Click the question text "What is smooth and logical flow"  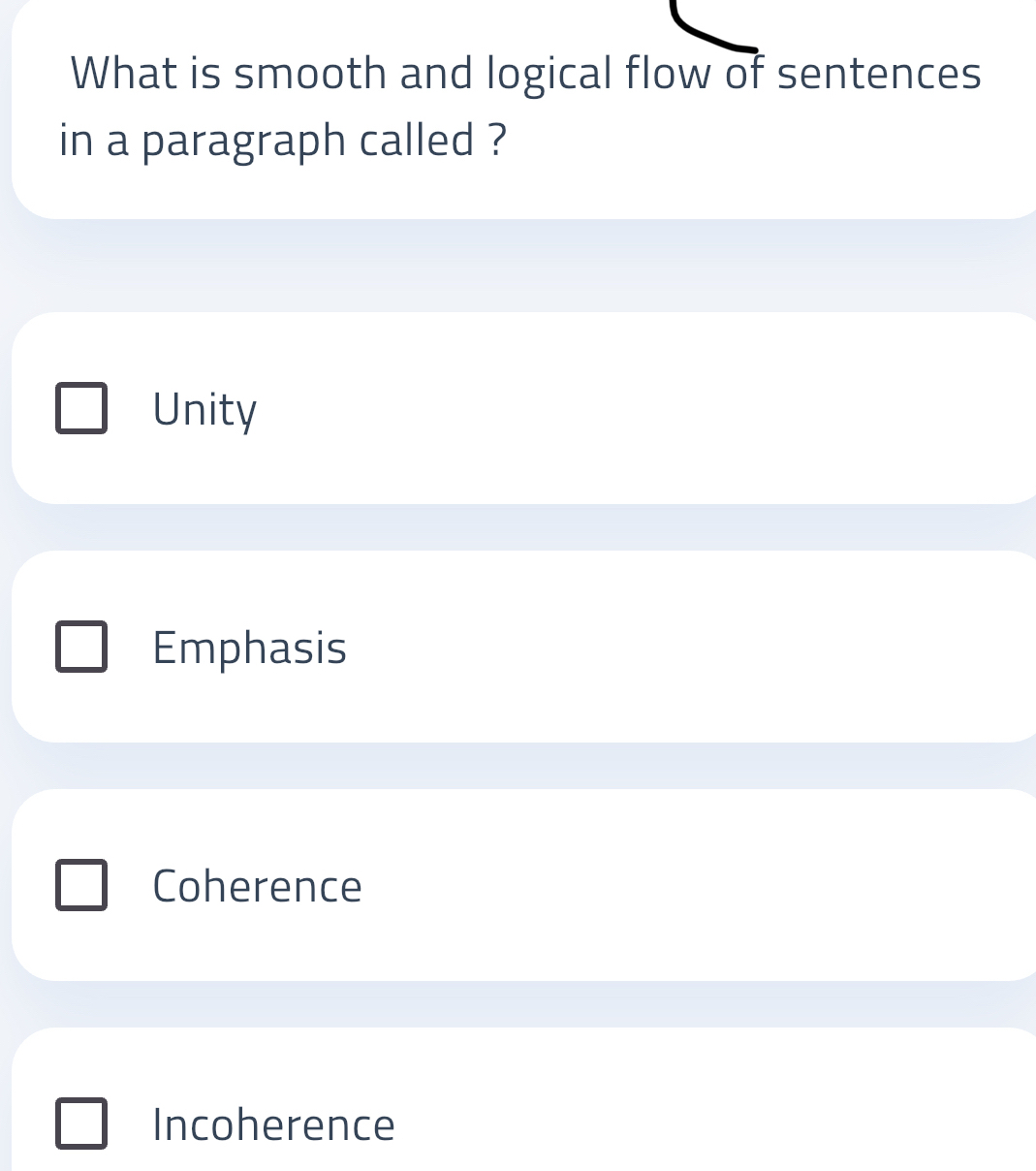tap(388, 74)
